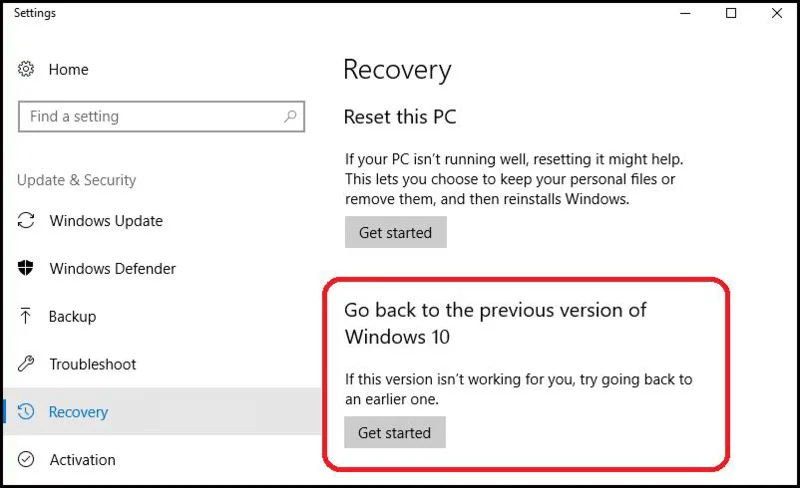Click the Activation checkmark circle icon

pos(26,459)
